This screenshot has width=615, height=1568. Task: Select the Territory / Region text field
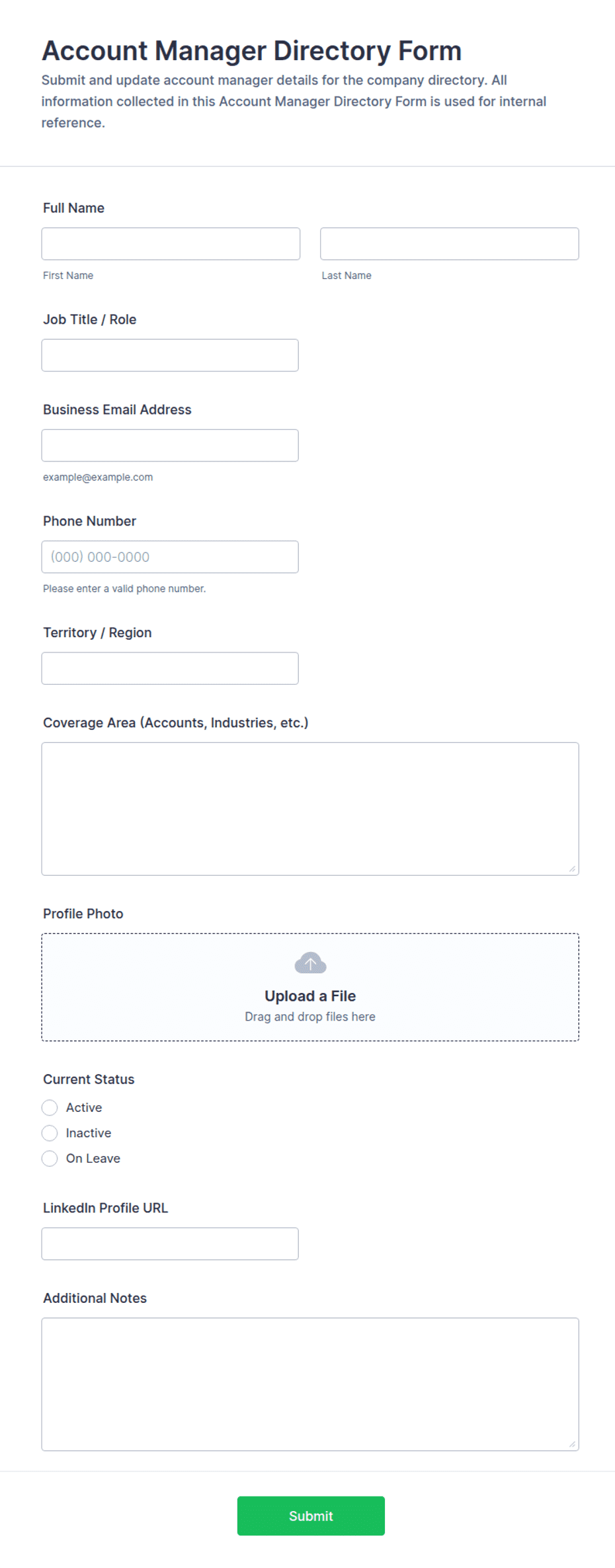point(170,668)
